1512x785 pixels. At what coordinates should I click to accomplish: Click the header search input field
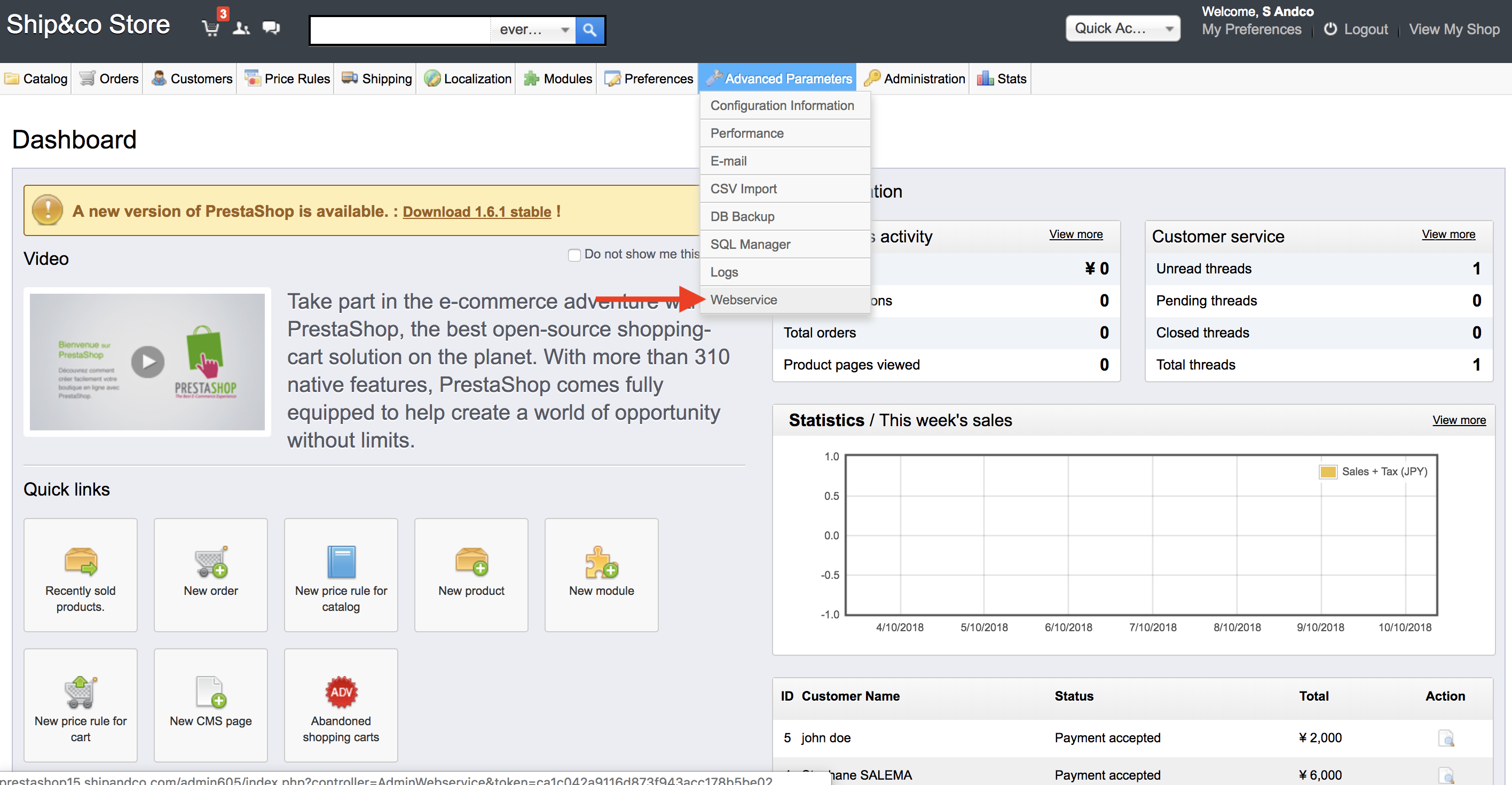pos(400,29)
